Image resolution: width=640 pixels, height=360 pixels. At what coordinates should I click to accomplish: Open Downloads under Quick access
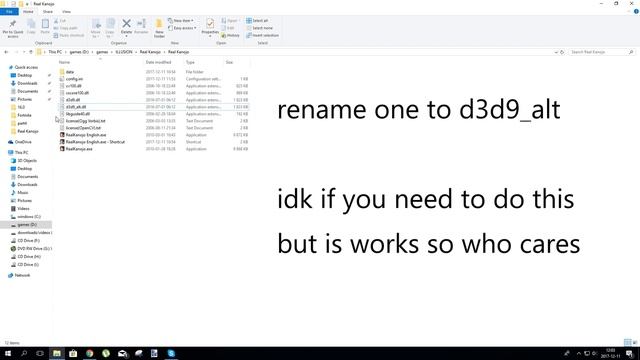(27, 83)
